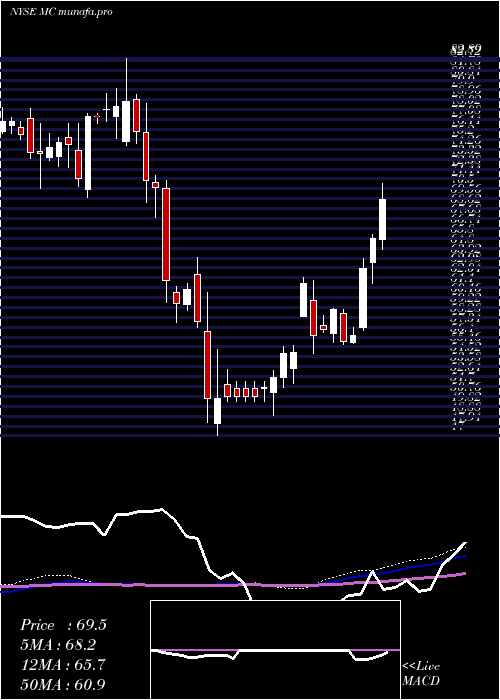This screenshot has height=700, width=500.
Task: Click the '50MA : 60.9' value
Action: [63, 684]
